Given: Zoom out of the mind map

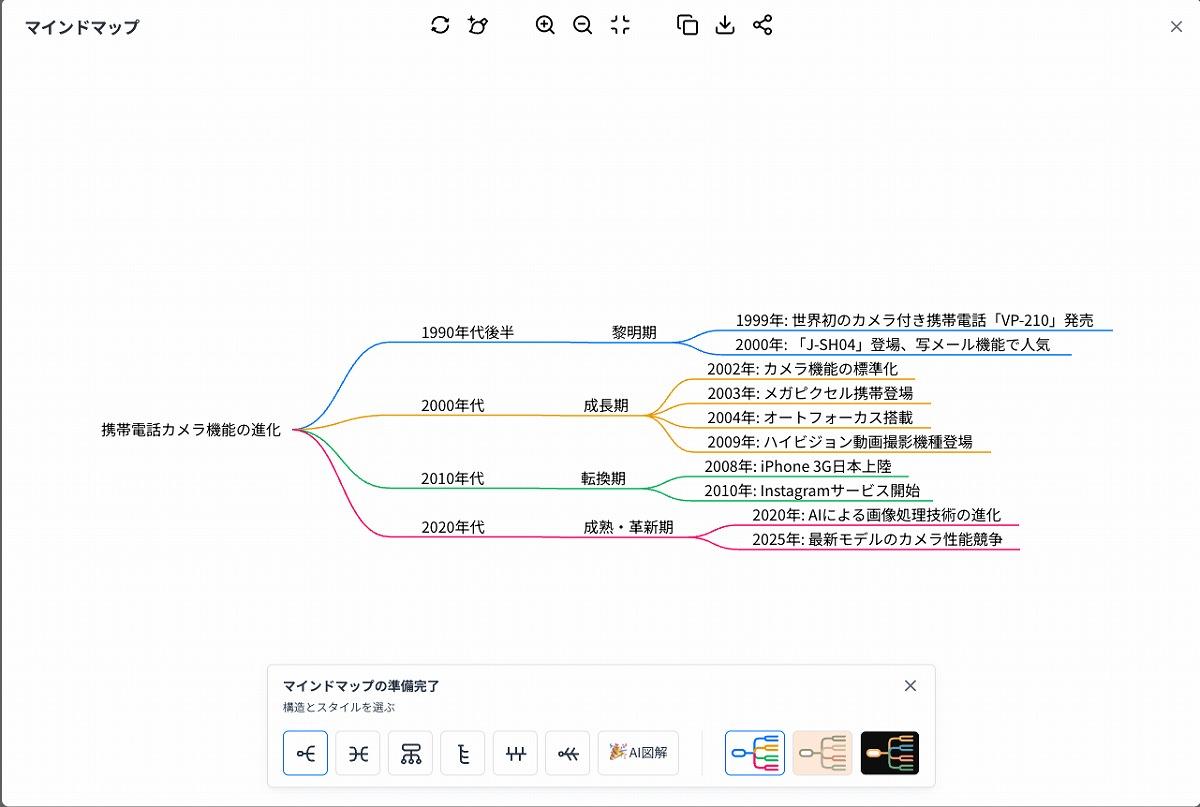Looking at the screenshot, I should [583, 26].
